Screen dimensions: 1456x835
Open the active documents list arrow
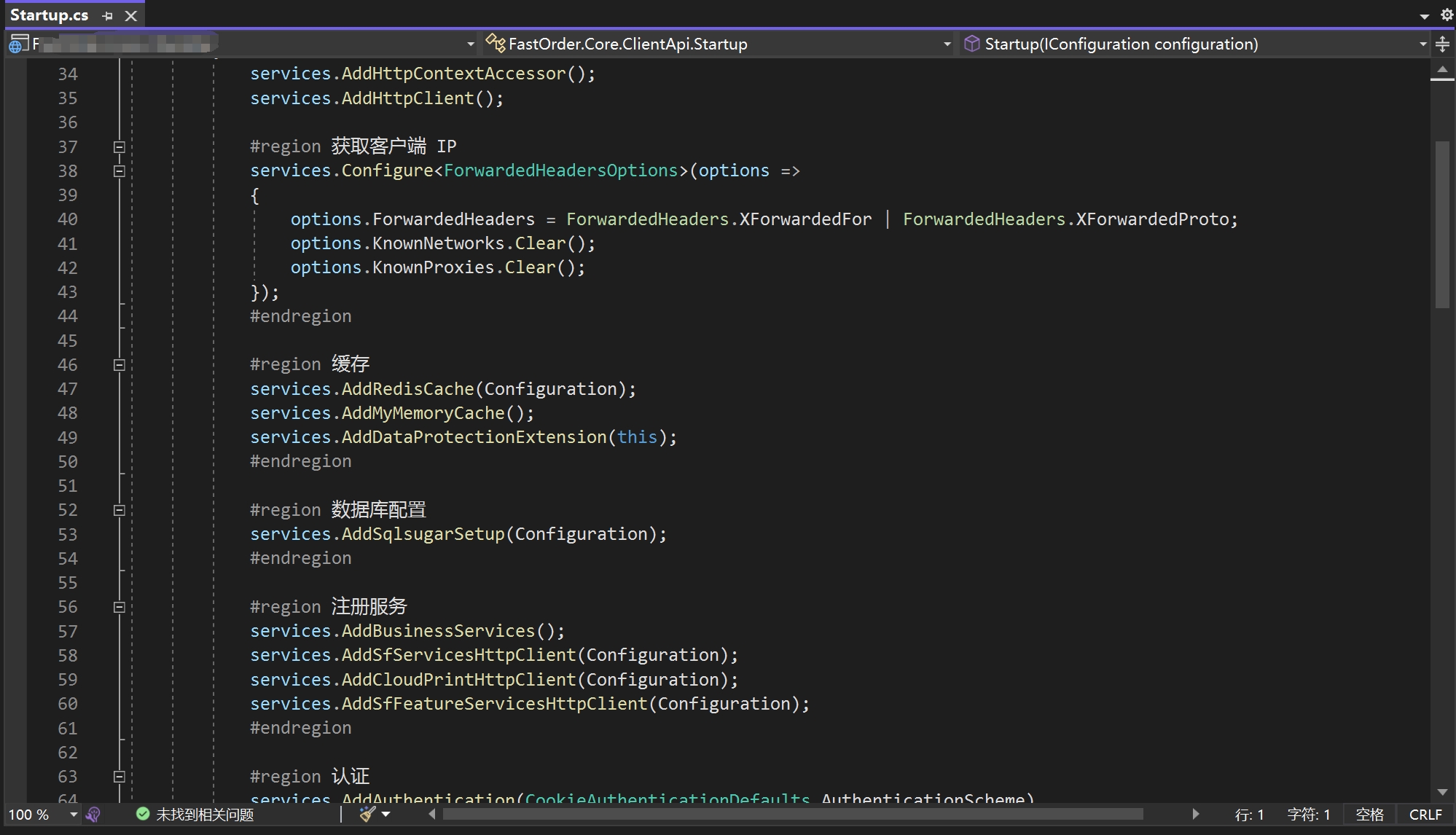pos(1424,16)
